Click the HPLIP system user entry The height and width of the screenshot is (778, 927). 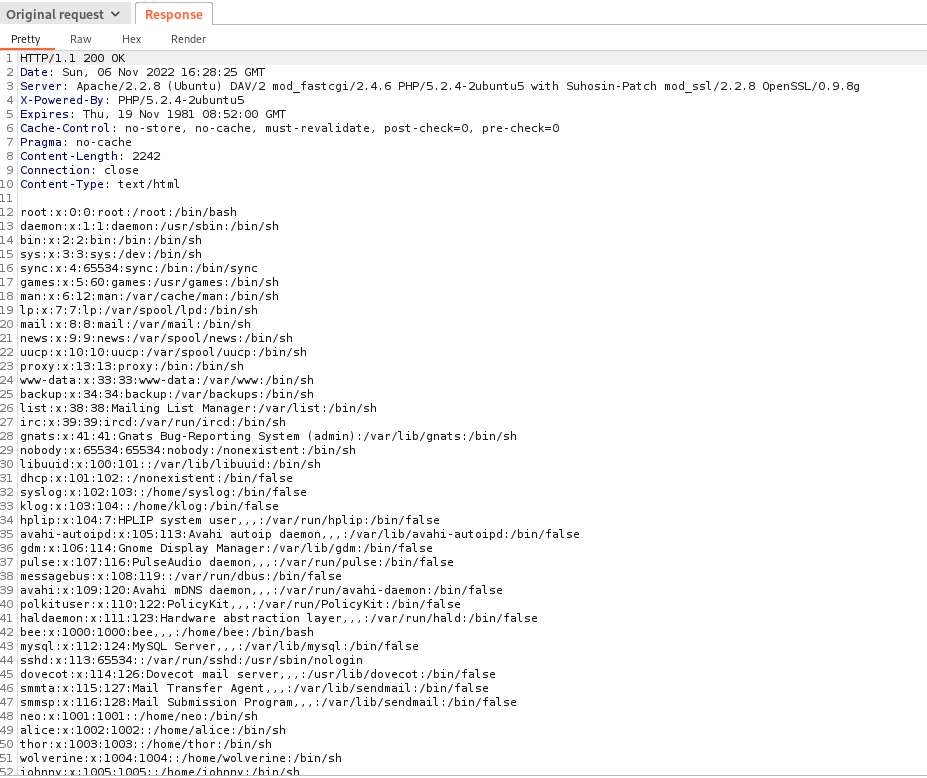coord(230,520)
